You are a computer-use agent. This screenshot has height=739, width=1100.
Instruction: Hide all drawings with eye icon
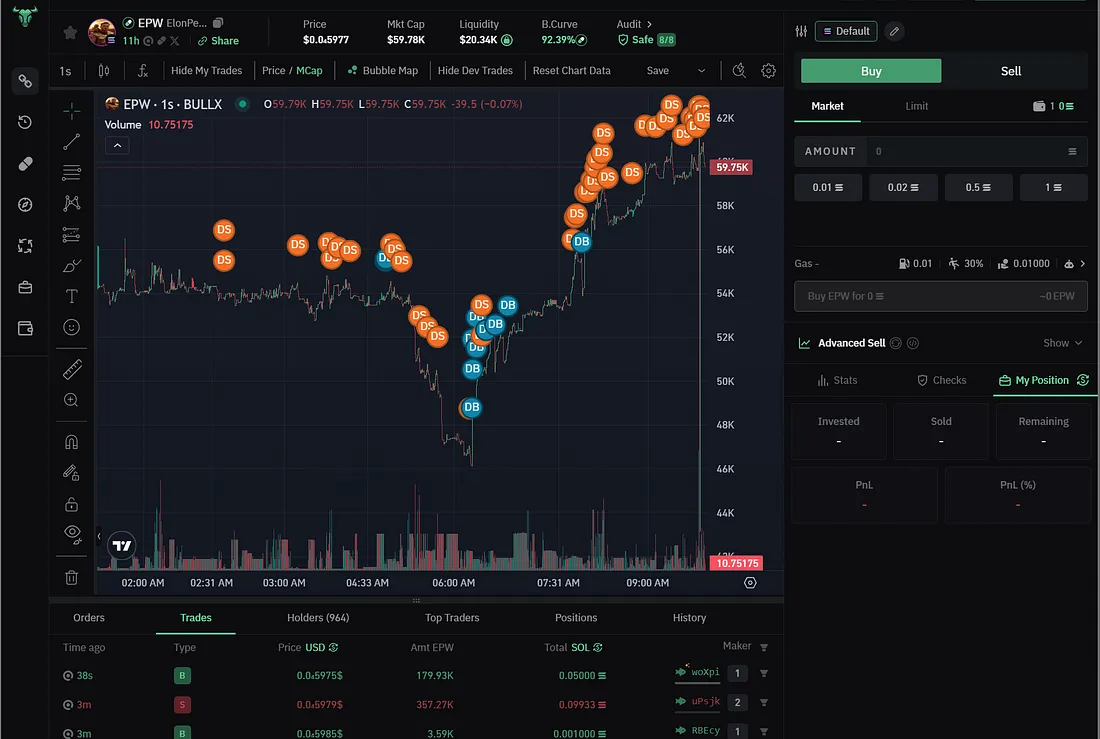(72, 533)
